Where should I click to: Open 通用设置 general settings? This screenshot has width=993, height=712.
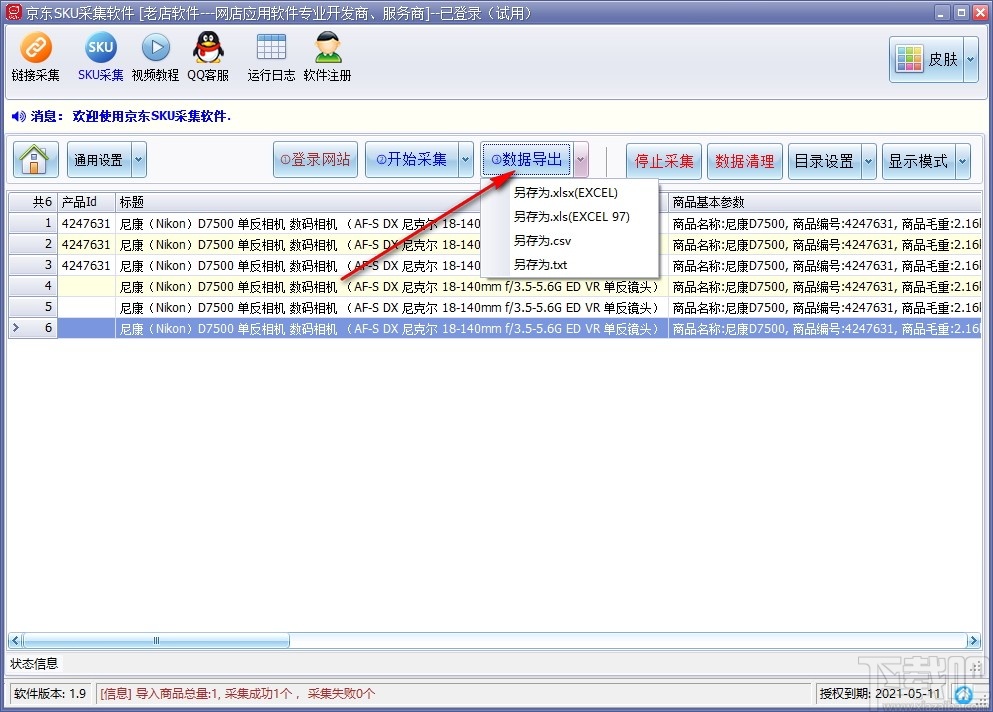point(99,160)
